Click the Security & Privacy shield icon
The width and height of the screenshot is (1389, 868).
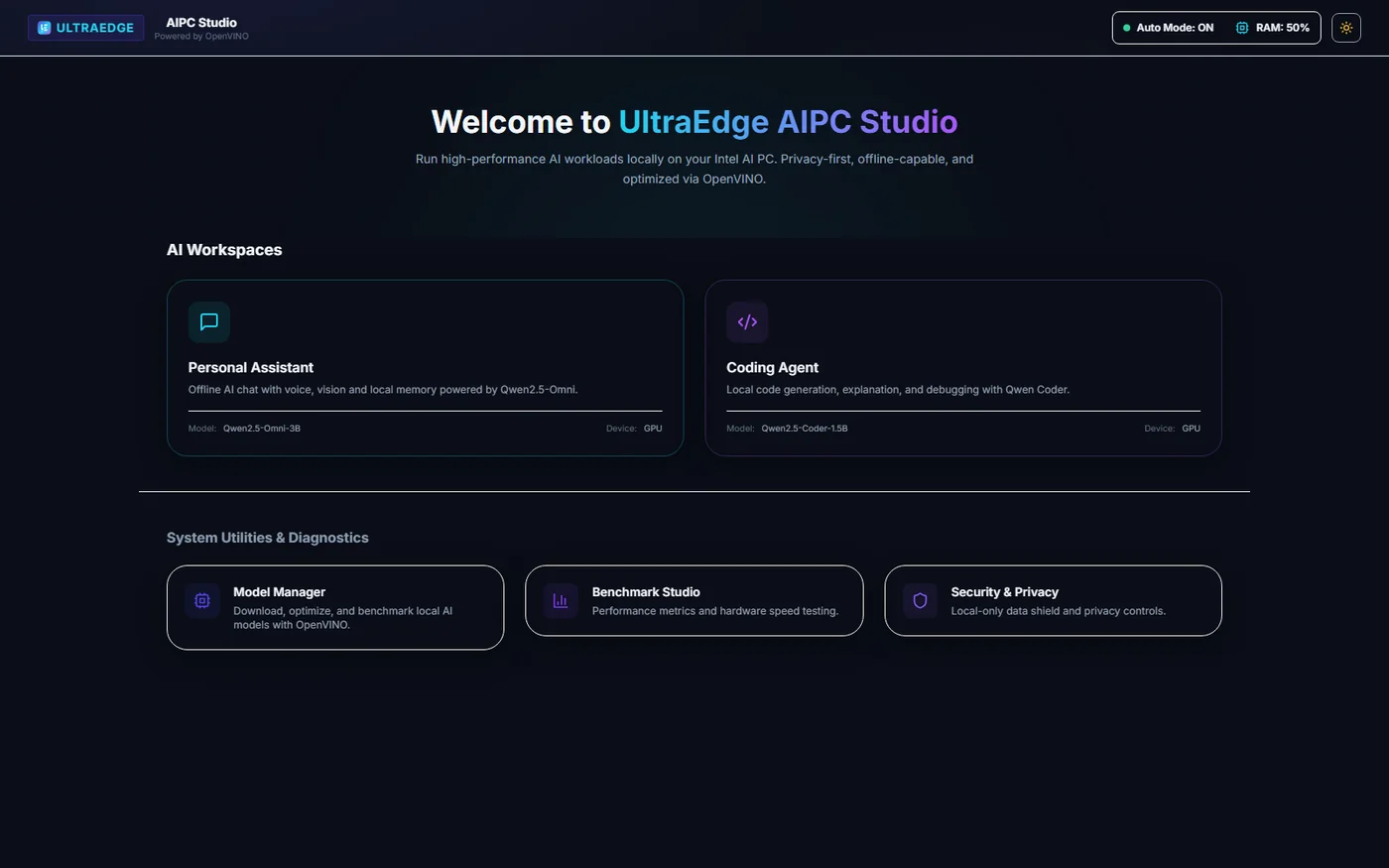pyautogui.click(x=920, y=600)
